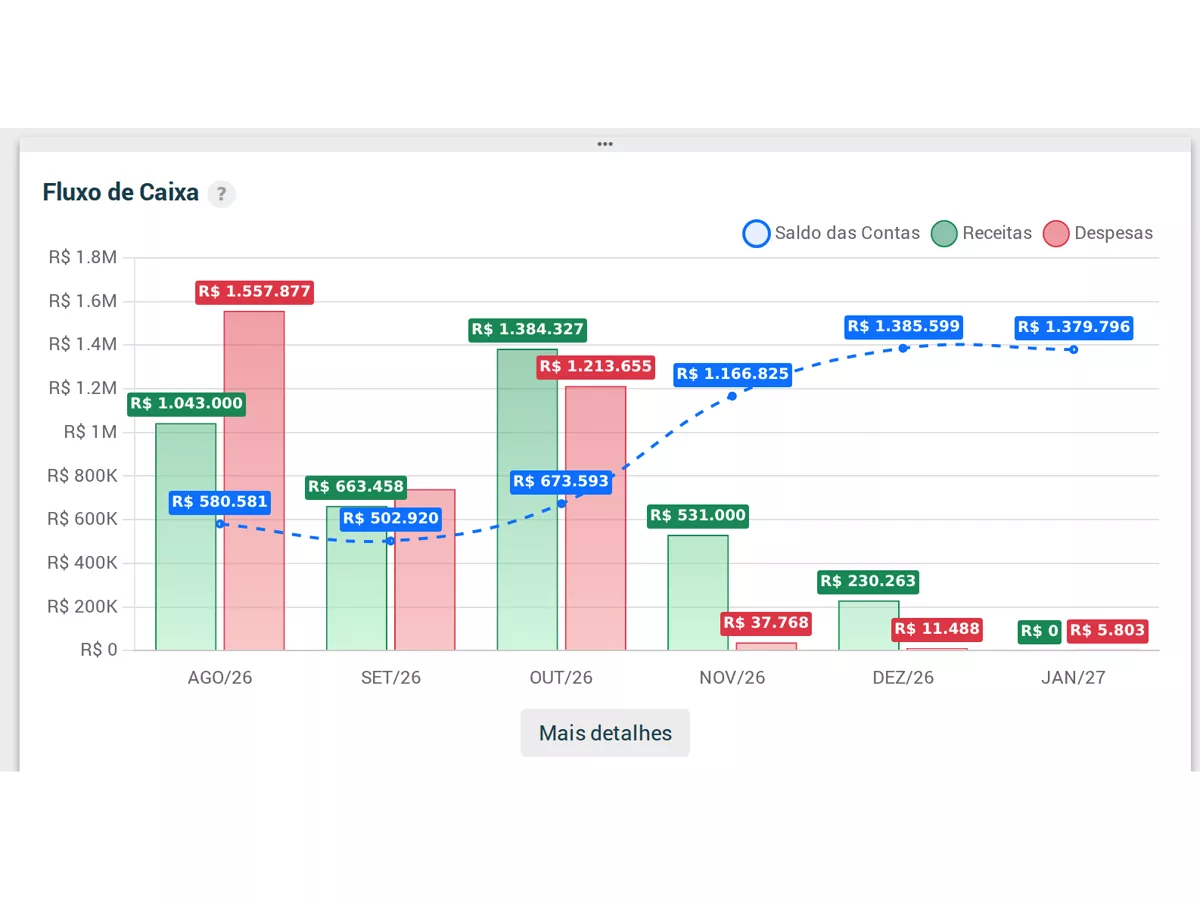Select the OUT/26 receitas label R$ 1.384.327

(528, 330)
